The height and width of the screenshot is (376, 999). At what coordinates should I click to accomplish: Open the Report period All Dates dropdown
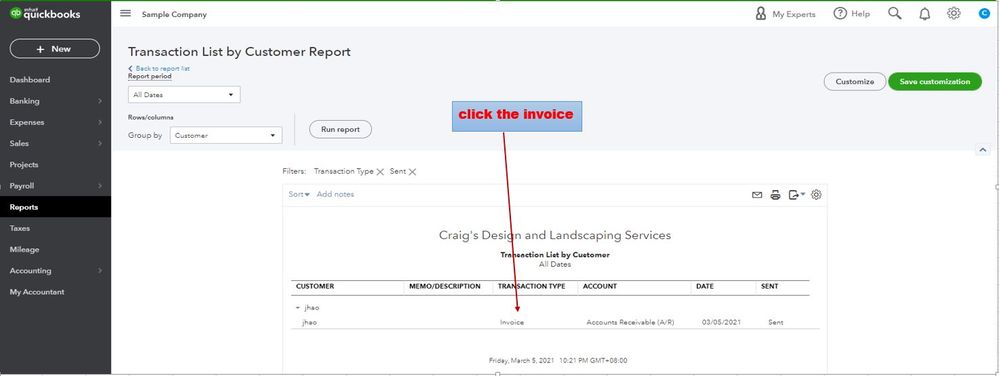click(184, 94)
